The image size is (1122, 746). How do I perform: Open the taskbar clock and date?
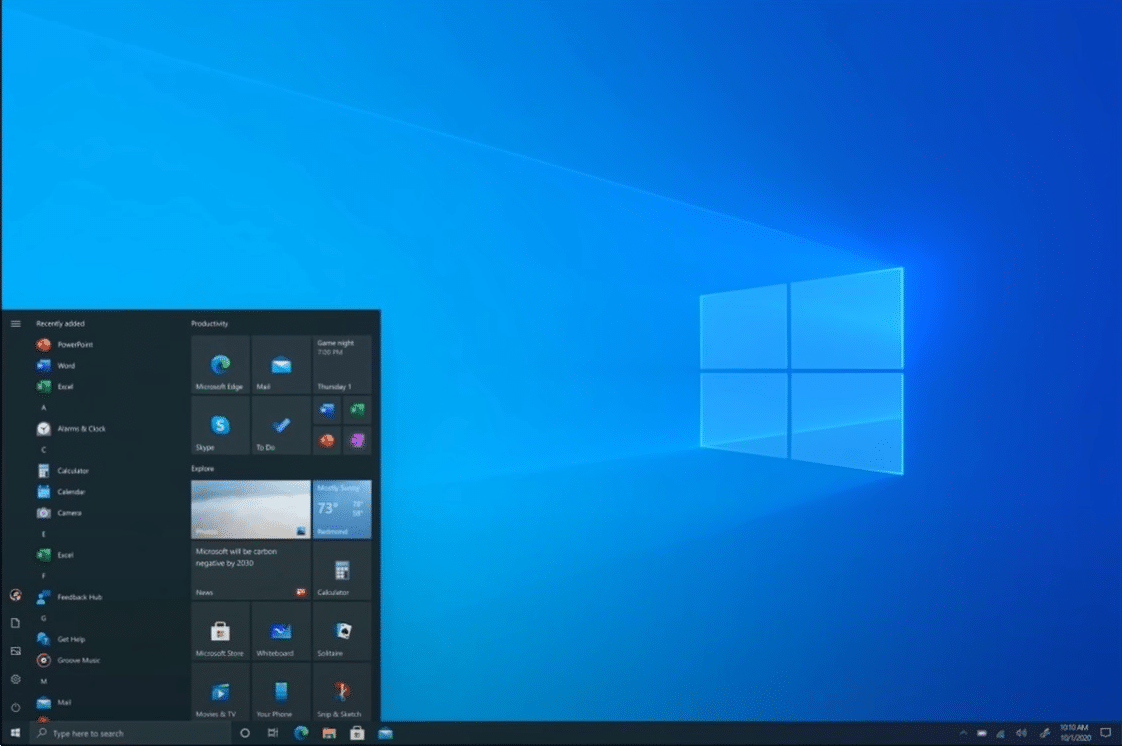1075,733
